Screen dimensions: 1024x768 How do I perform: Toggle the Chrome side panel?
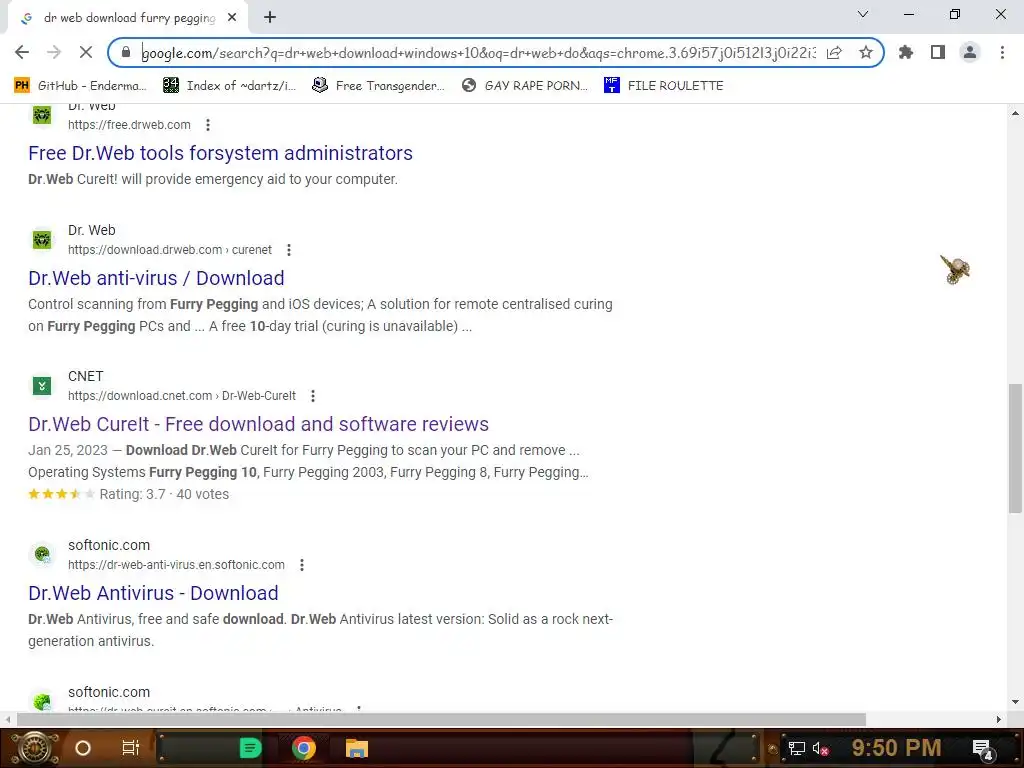point(938,52)
